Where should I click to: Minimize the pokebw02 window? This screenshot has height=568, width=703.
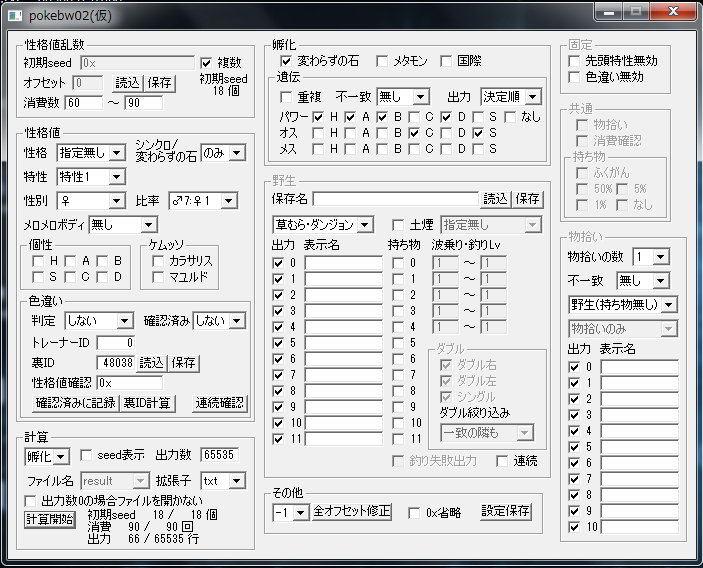(608, 12)
